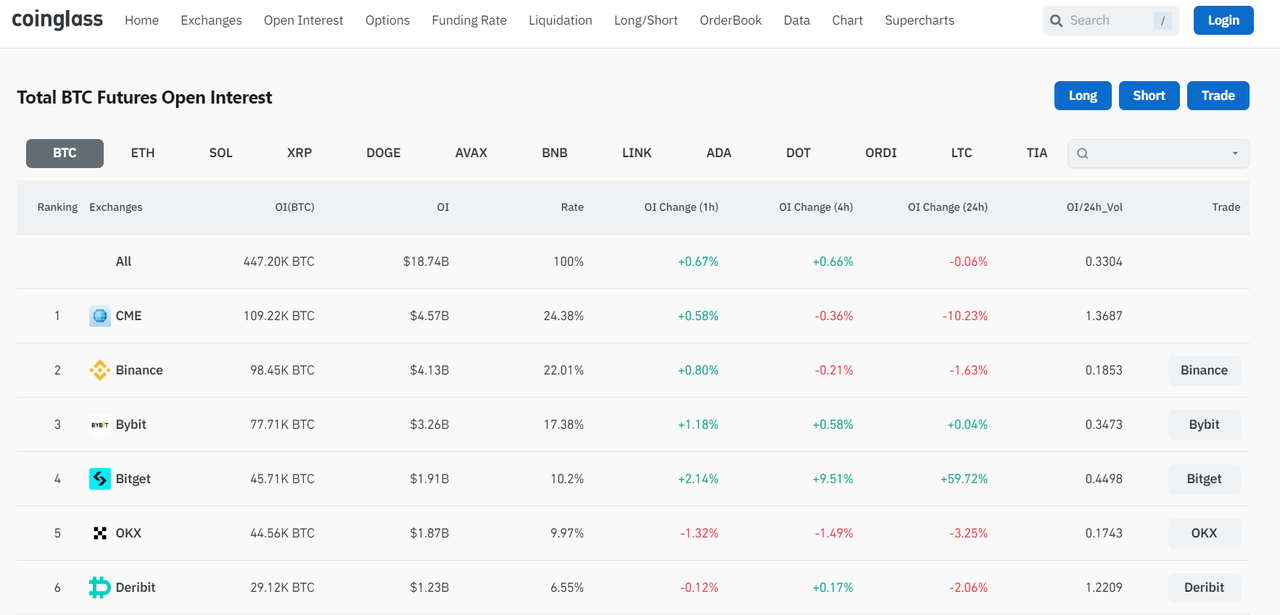Switch to the DOT coin tab

click(x=798, y=153)
